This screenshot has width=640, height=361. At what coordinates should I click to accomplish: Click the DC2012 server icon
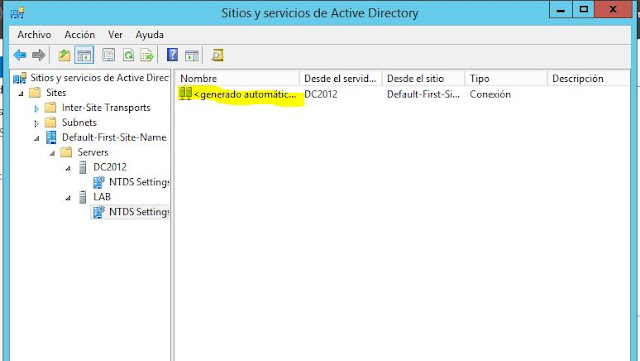[83, 167]
